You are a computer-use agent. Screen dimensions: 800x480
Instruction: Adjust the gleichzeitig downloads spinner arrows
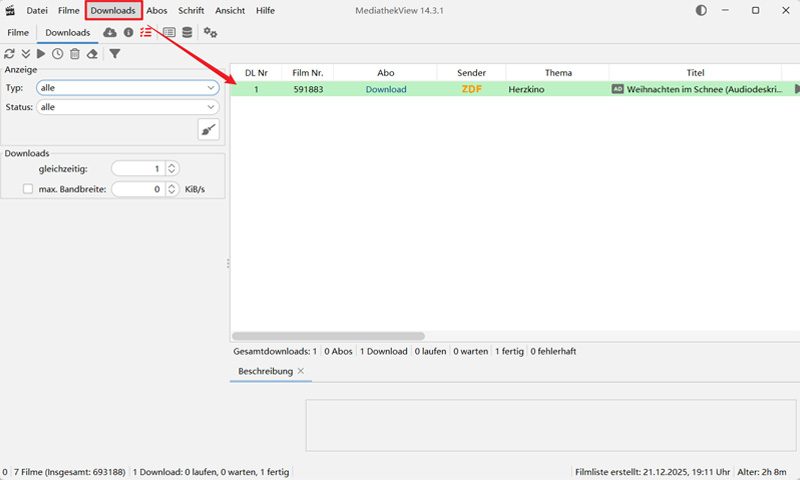coord(172,168)
